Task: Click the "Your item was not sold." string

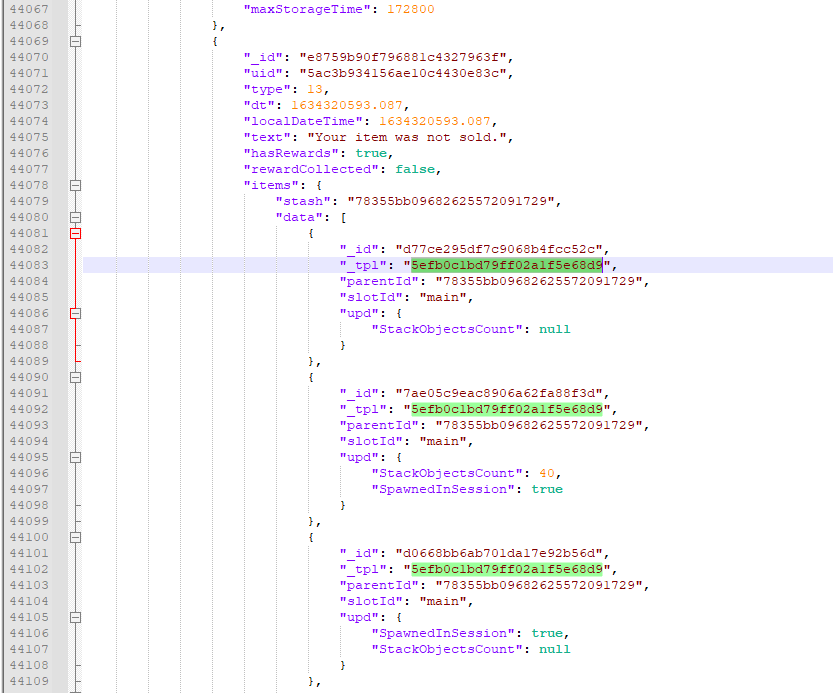Action: coord(410,137)
